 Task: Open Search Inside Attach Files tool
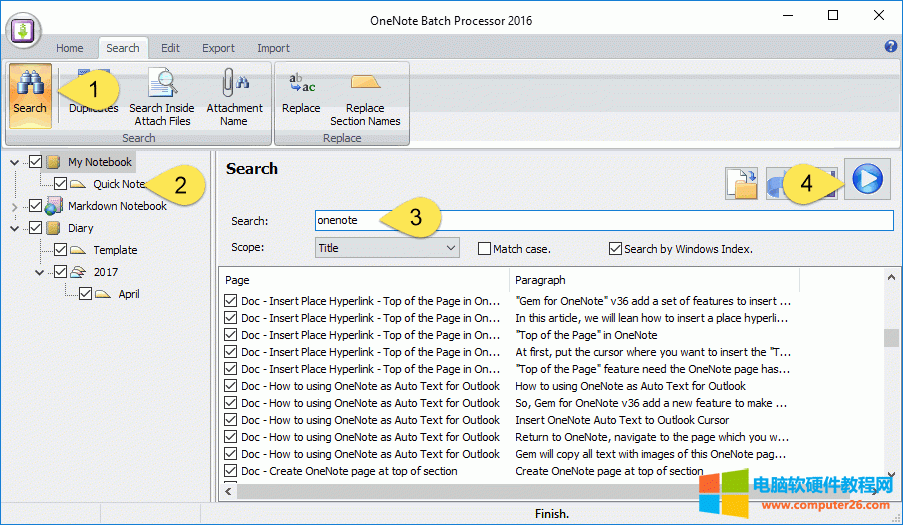pos(161,96)
